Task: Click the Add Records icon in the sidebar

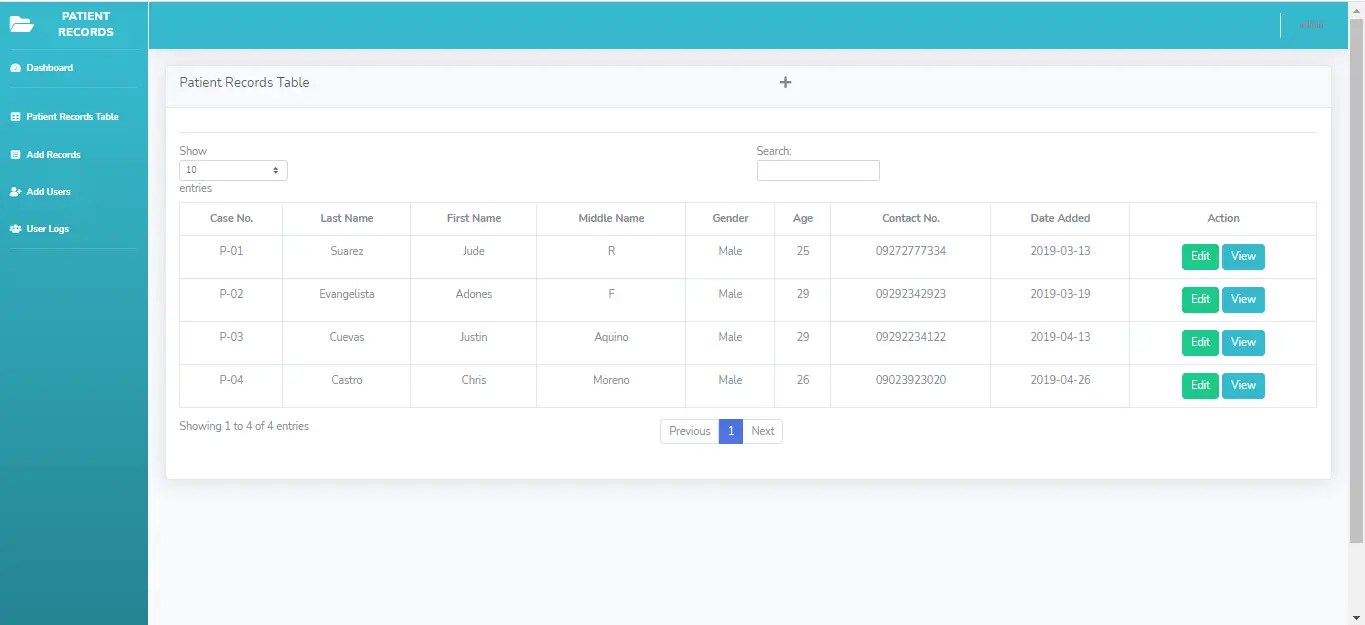Action: point(13,154)
